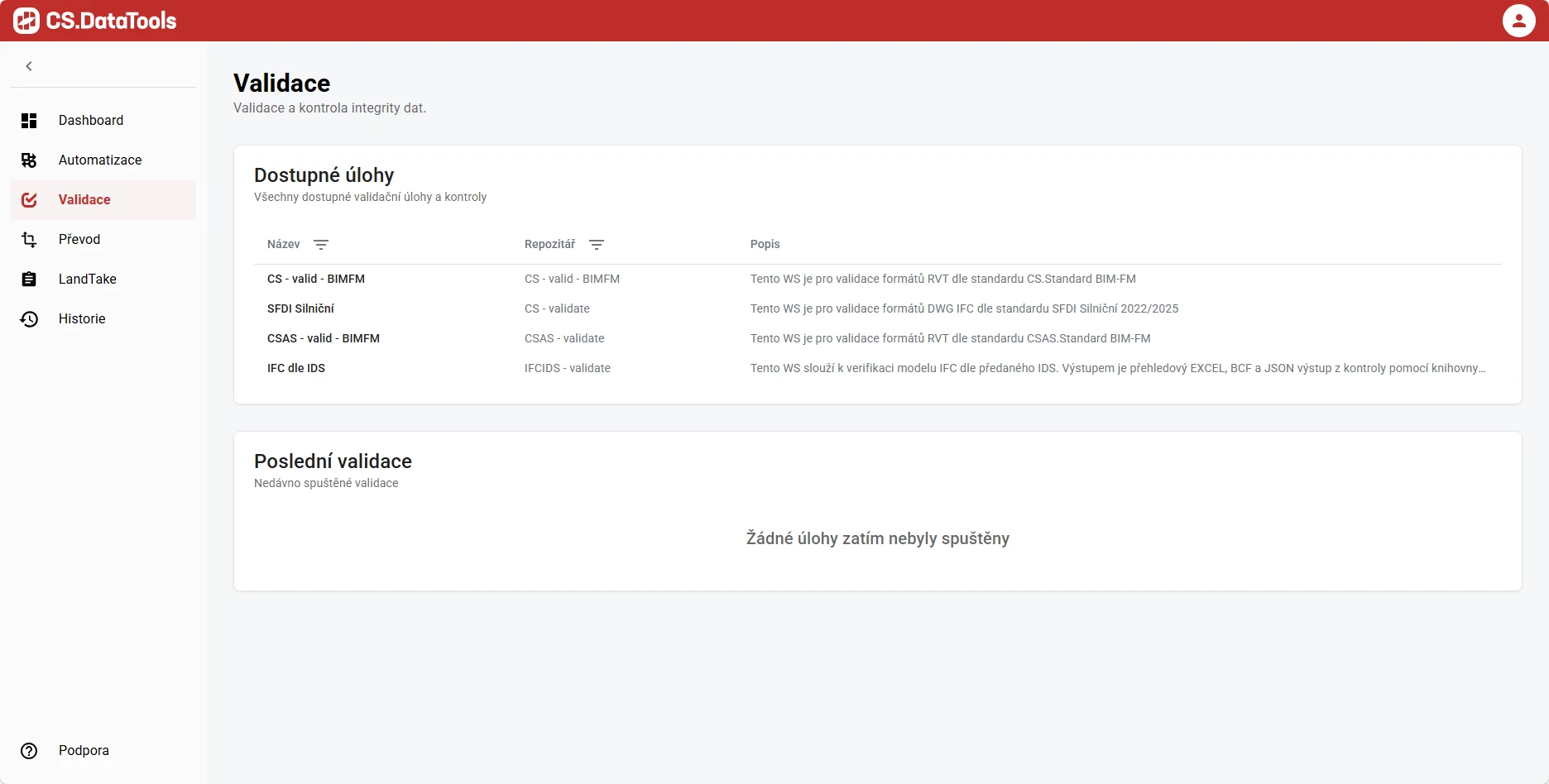The height and width of the screenshot is (784, 1549).
Task: Click the LandTake clipboard icon
Action: pos(29,280)
